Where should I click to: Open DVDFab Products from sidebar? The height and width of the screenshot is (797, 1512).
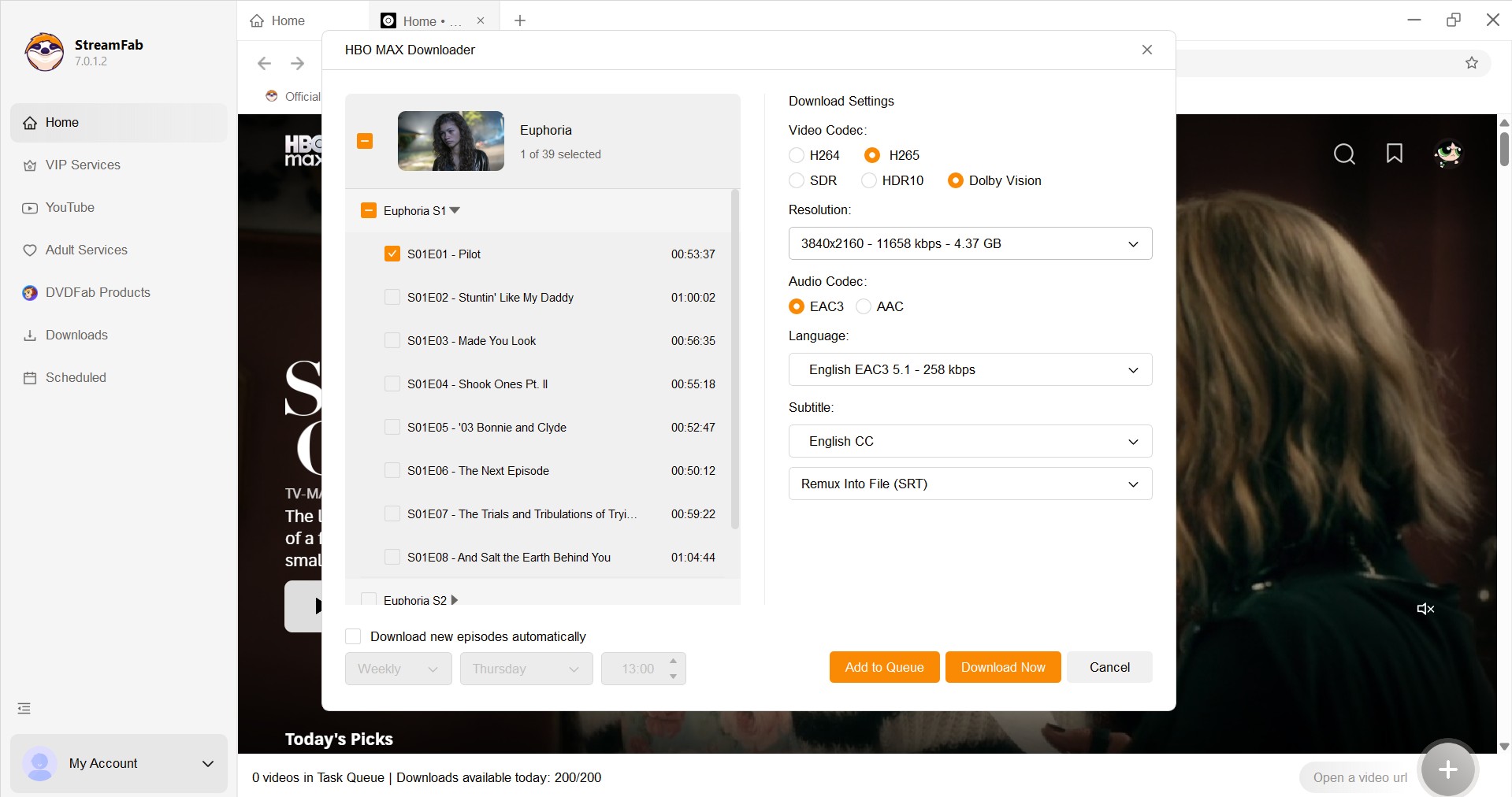point(98,292)
